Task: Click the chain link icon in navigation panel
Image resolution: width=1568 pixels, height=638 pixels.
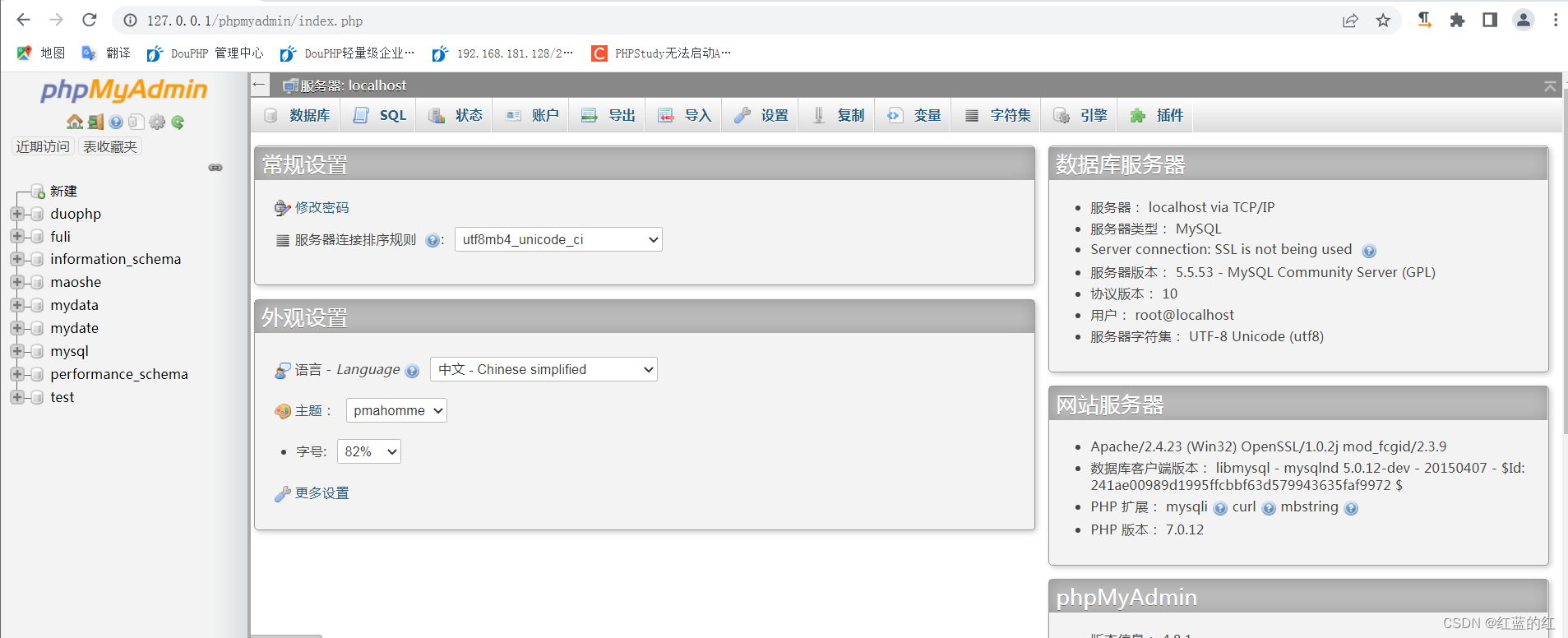Action: pyautogui.click(x=215, y=168)
